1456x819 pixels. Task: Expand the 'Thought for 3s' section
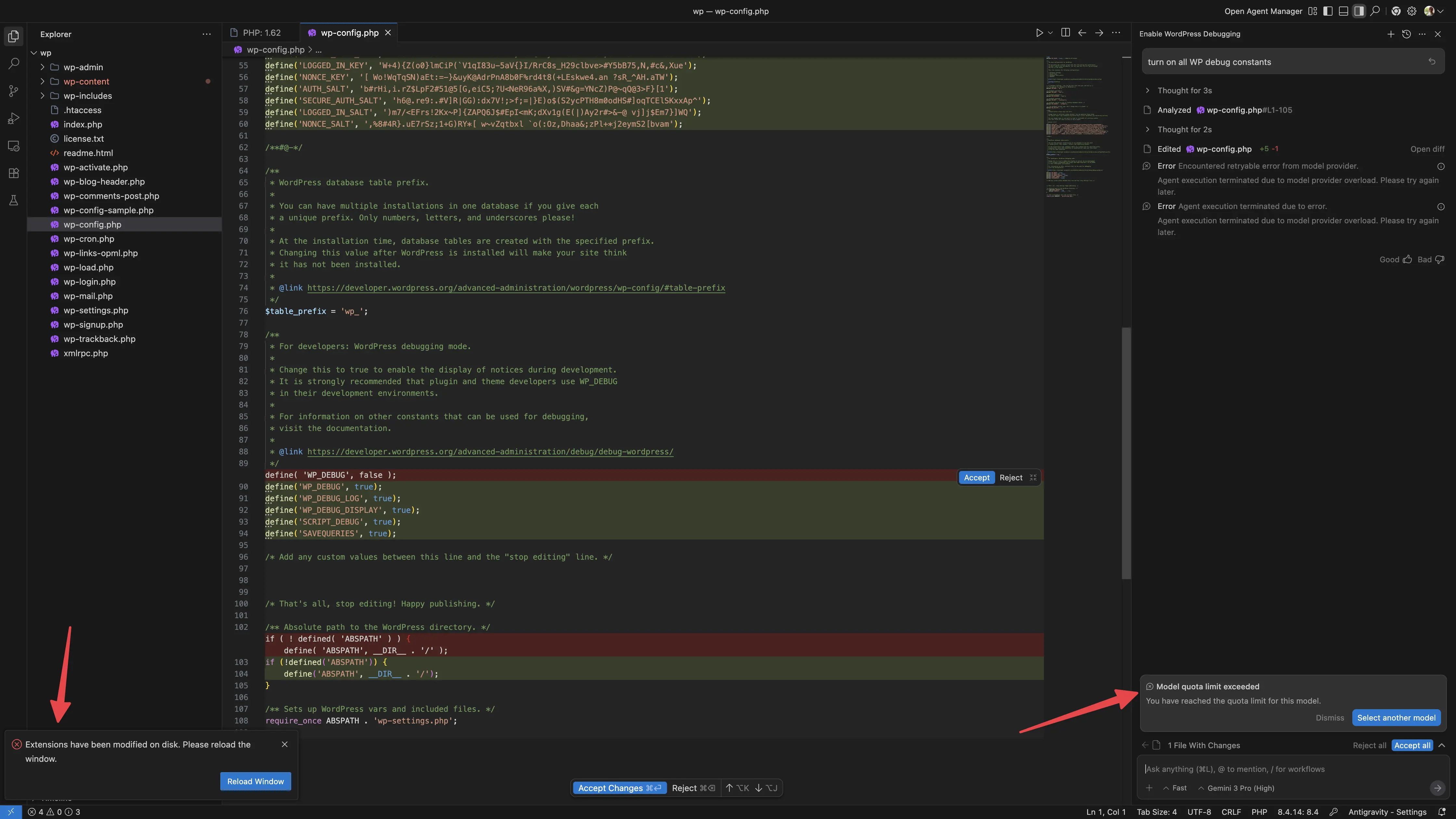coord(1184,90)
